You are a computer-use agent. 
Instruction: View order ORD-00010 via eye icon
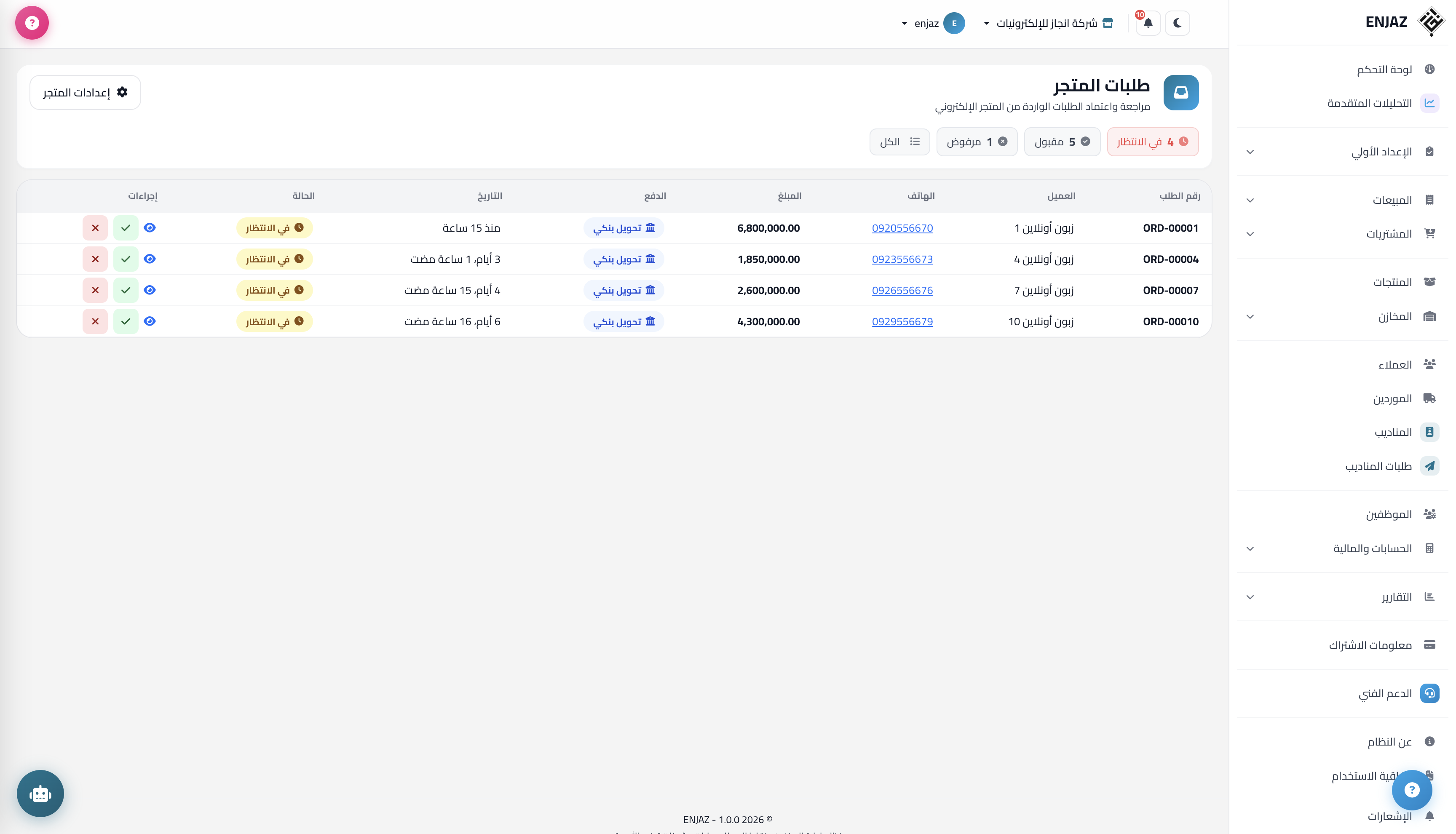150,321
